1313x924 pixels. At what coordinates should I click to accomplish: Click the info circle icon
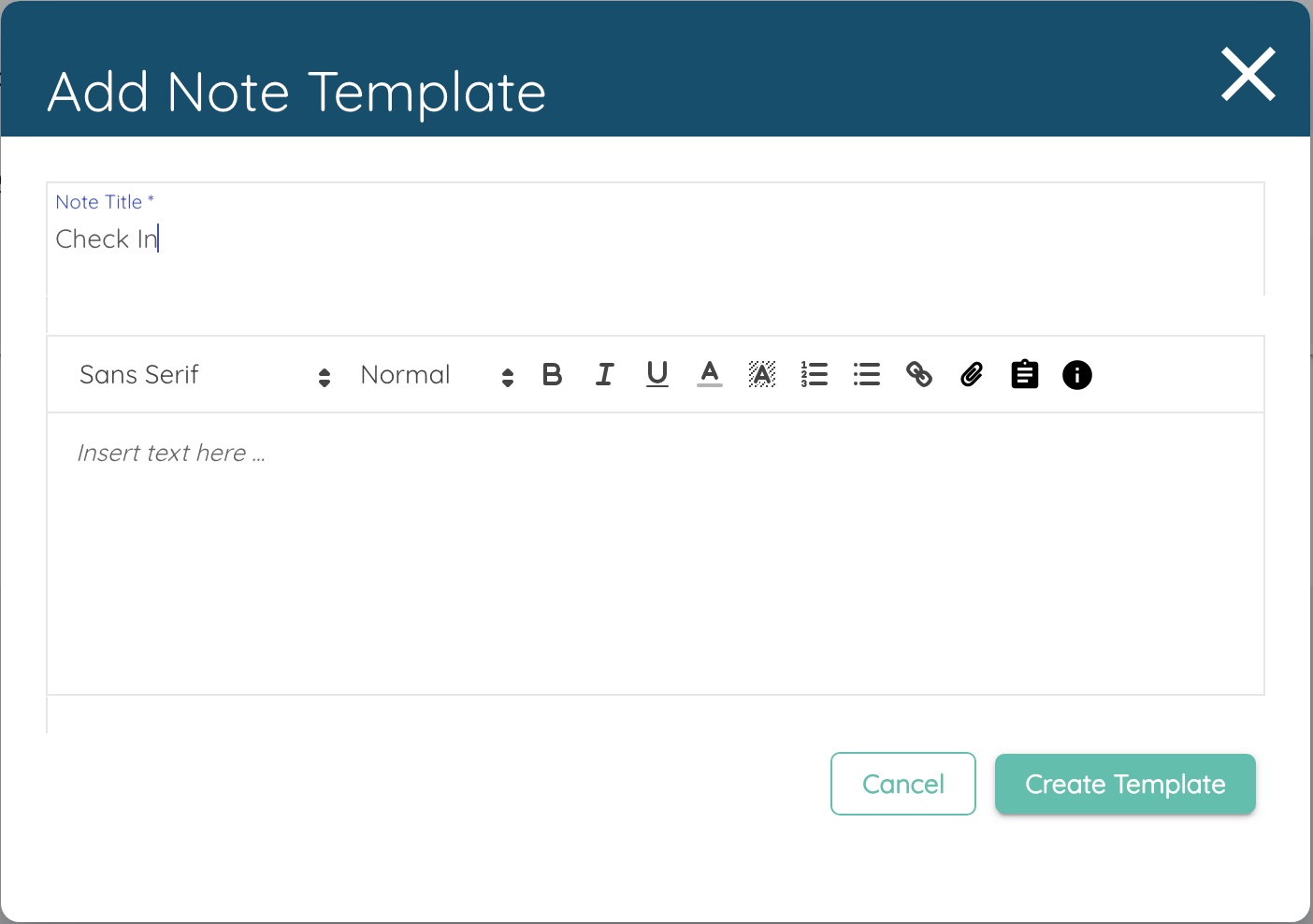(1075, 374)
